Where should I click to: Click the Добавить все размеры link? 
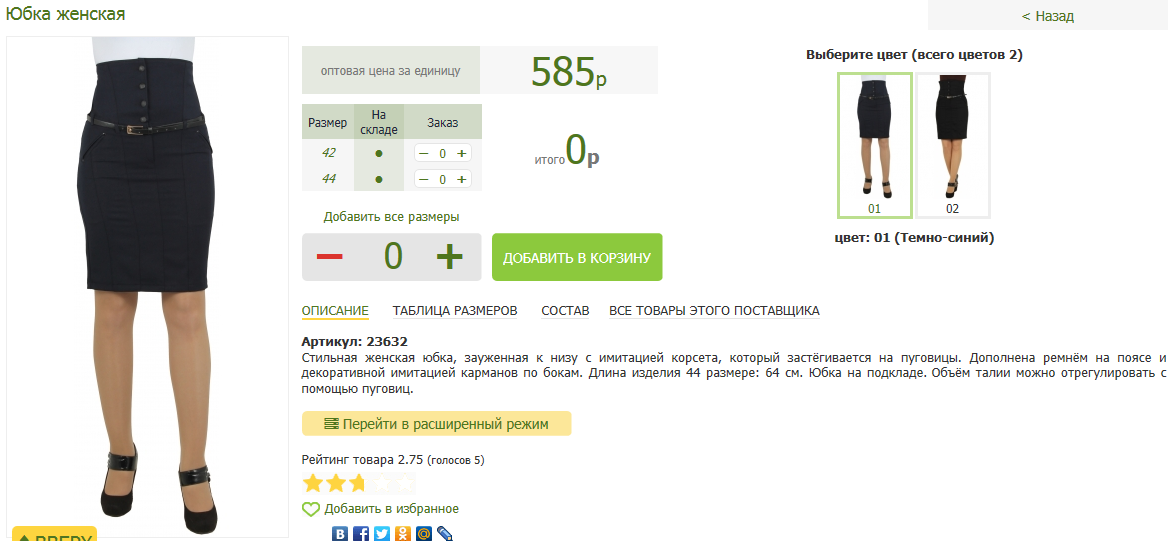391,216
